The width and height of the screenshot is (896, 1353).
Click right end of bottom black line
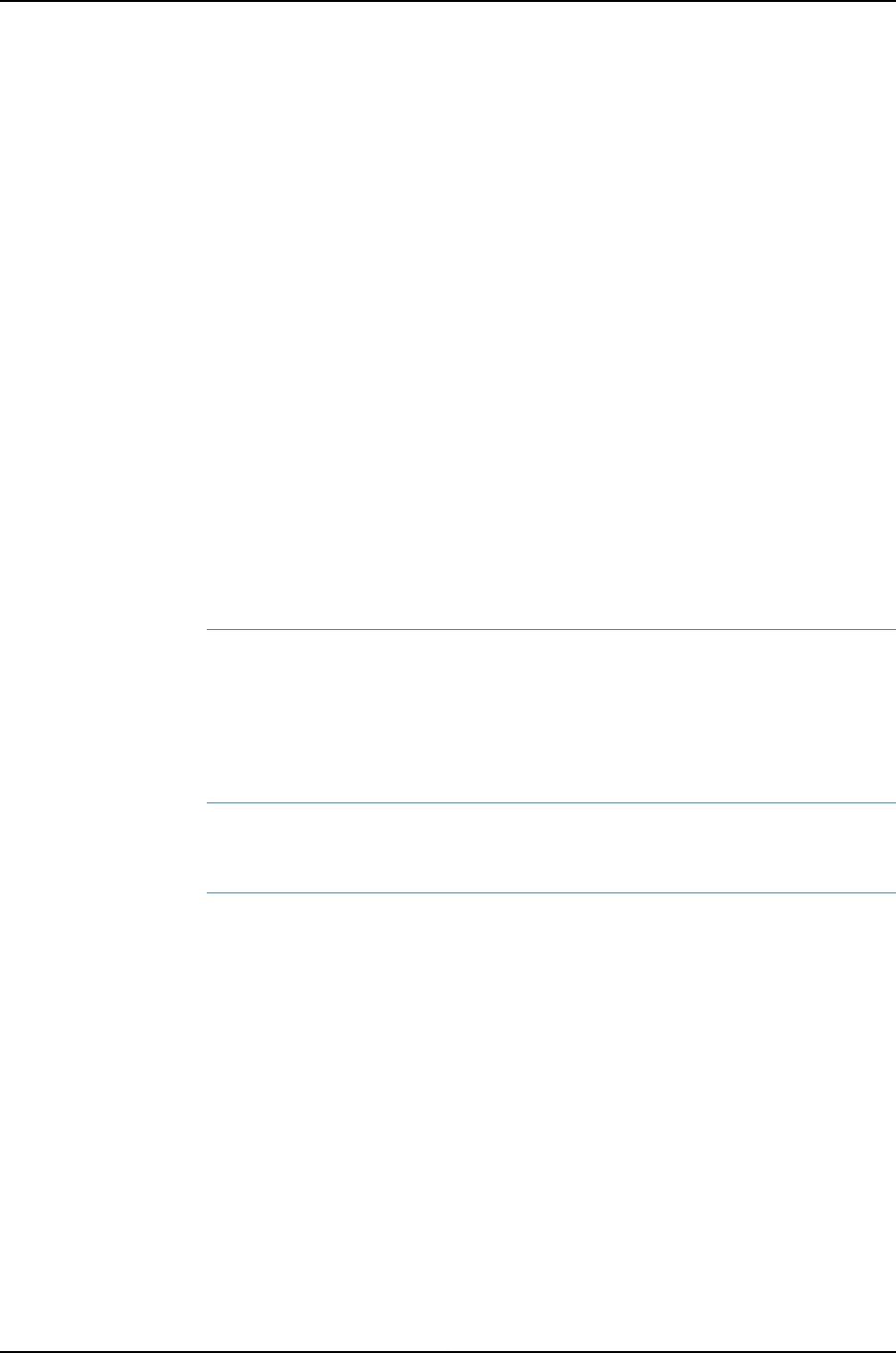892,1352
